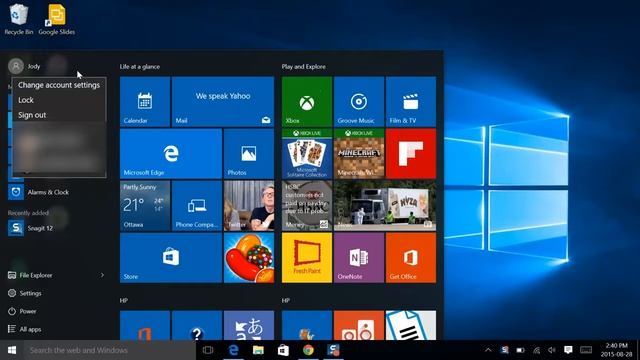
Task: Open the Ottawa weather tile
Action: click(x=145, y=206)
